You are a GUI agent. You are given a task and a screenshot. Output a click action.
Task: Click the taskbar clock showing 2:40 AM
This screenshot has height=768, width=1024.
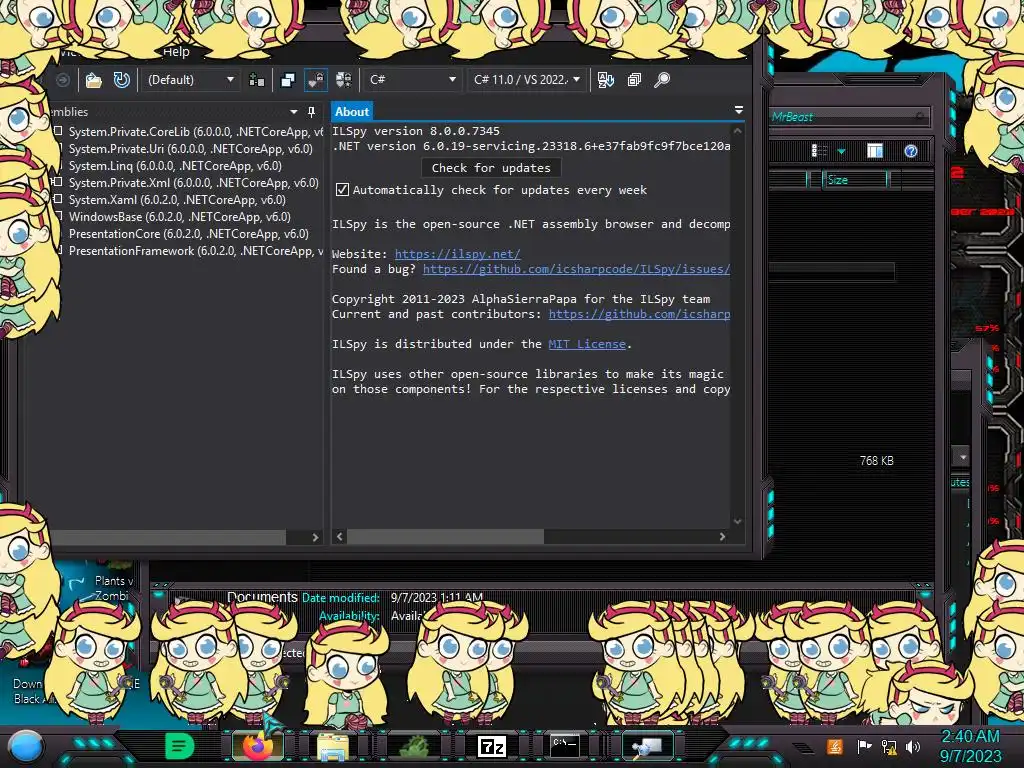point(970,746)
